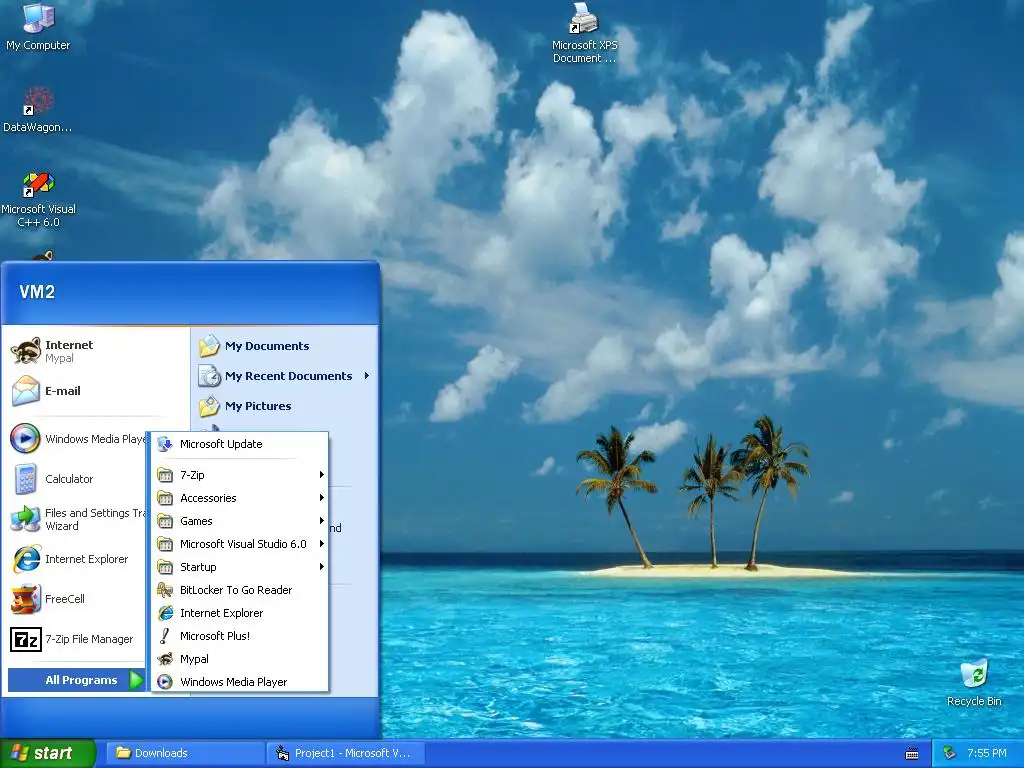Open Microsoft Visual Studio 6.0 program group
Screen dimensions: 1024x768
pos(240,543)
